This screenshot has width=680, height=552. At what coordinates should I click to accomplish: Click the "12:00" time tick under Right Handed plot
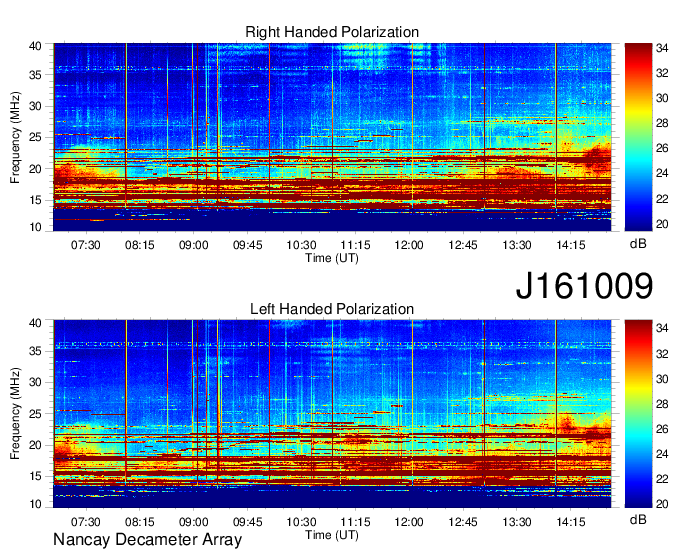click(409, 245)
